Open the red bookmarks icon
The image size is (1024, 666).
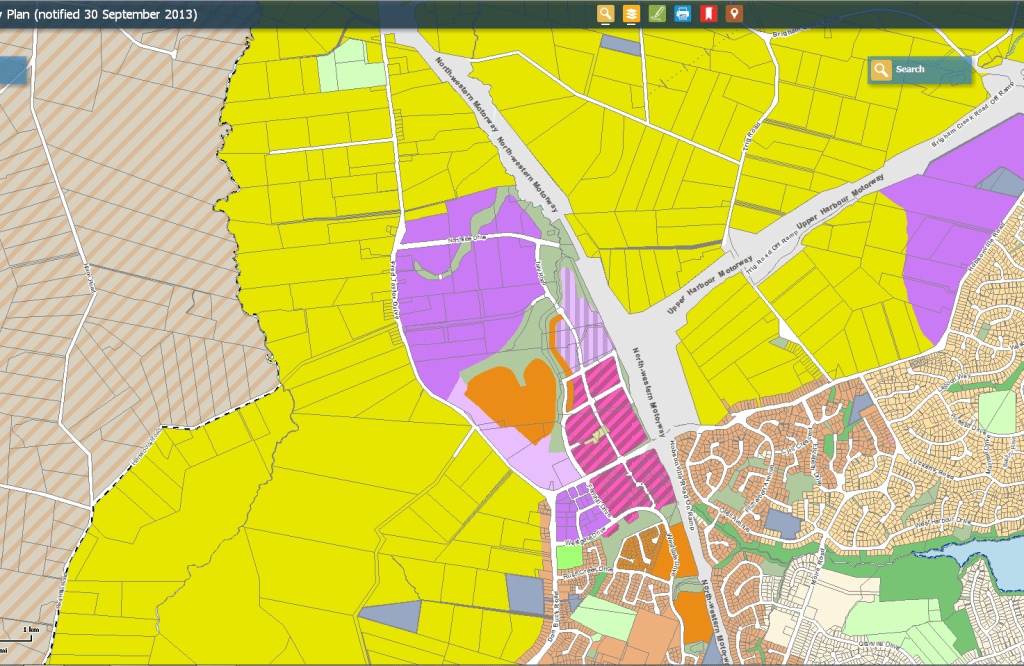[x=708, y=14]
